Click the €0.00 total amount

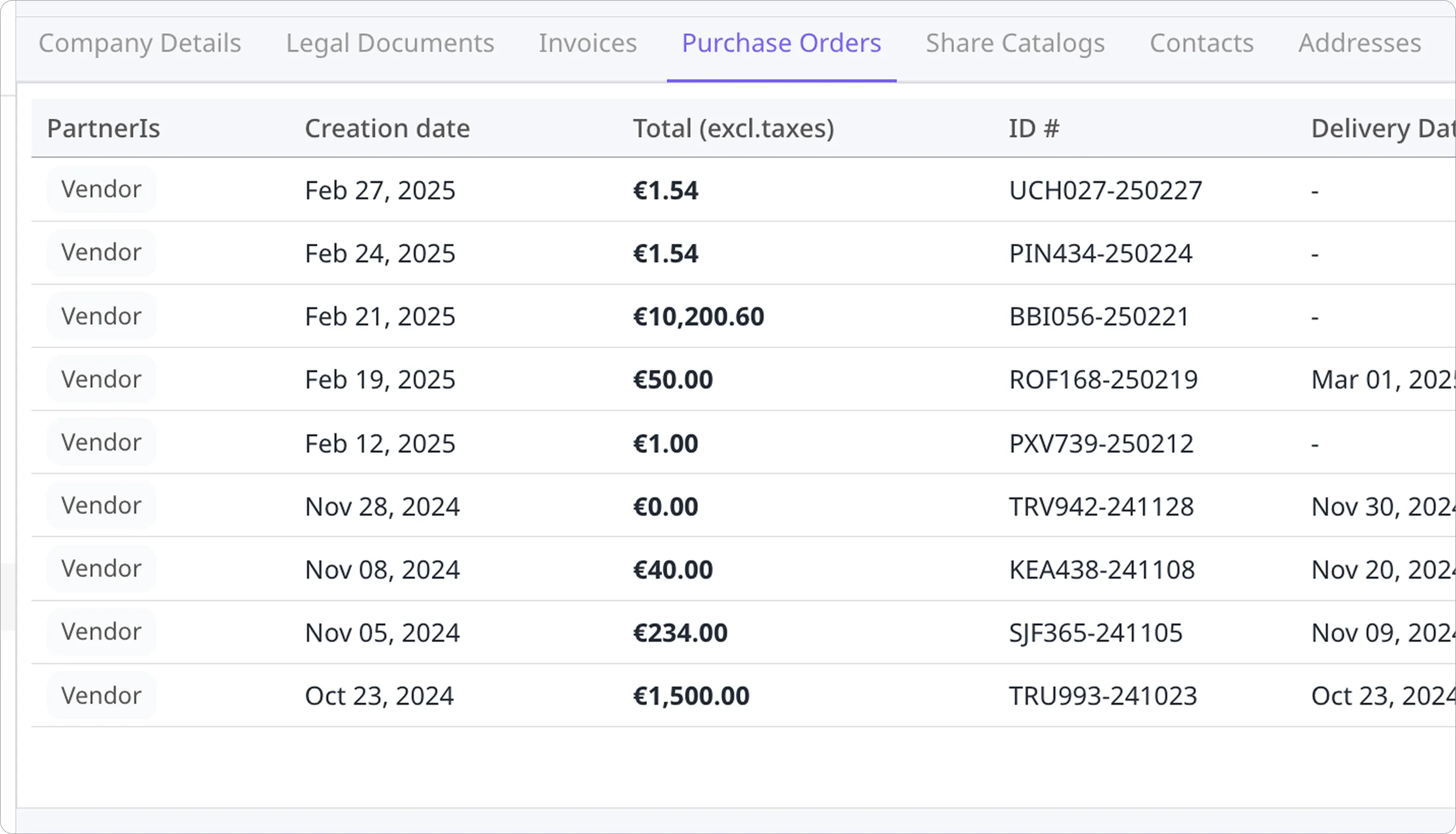pos(665,507)
